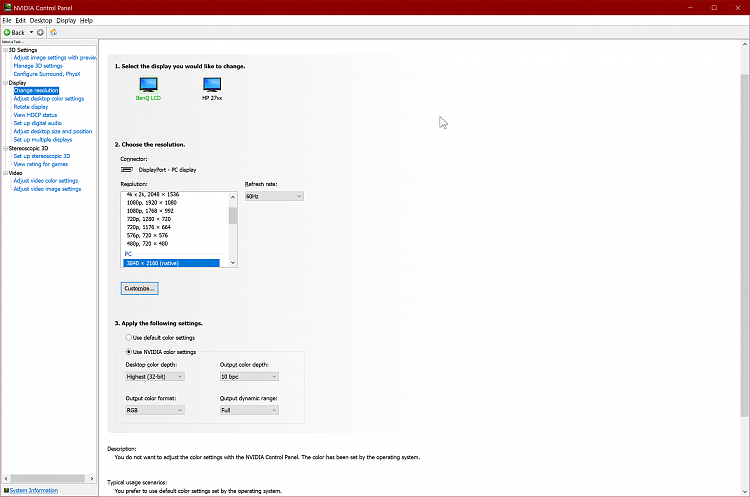Click the Forward navigation icon

[x=40, y=33]
